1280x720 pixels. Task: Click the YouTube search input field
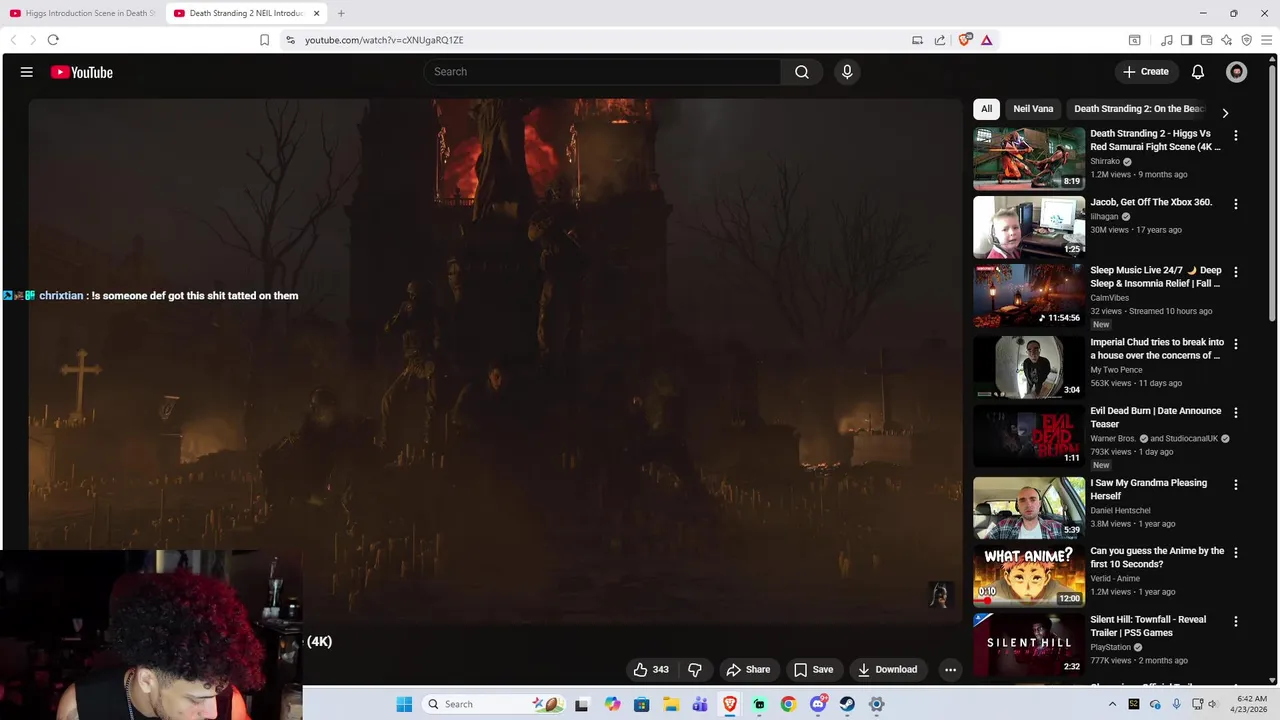[602, 72]
